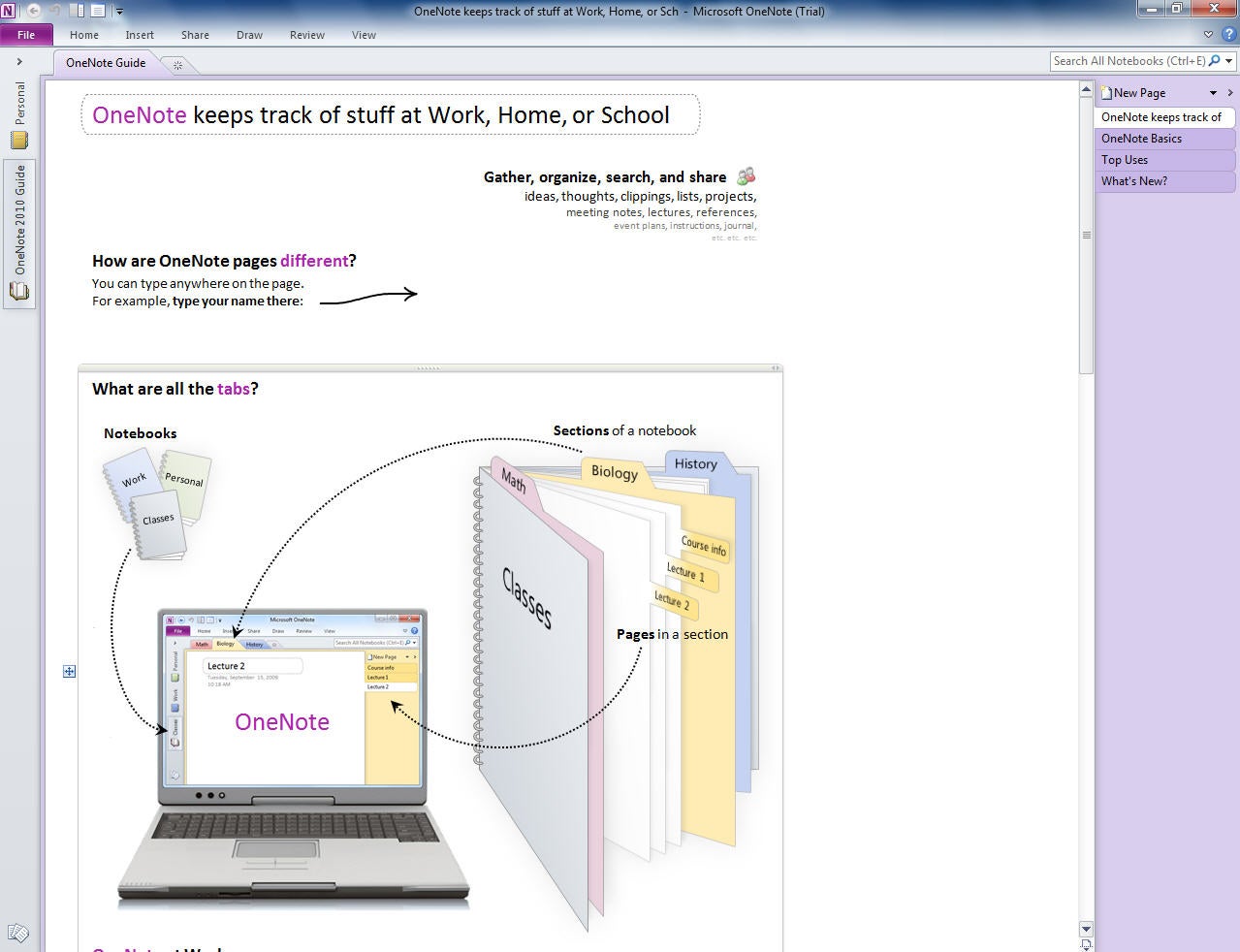
Task: Open the New Page dropdown arrow
Action: [x=1213, y=93]
